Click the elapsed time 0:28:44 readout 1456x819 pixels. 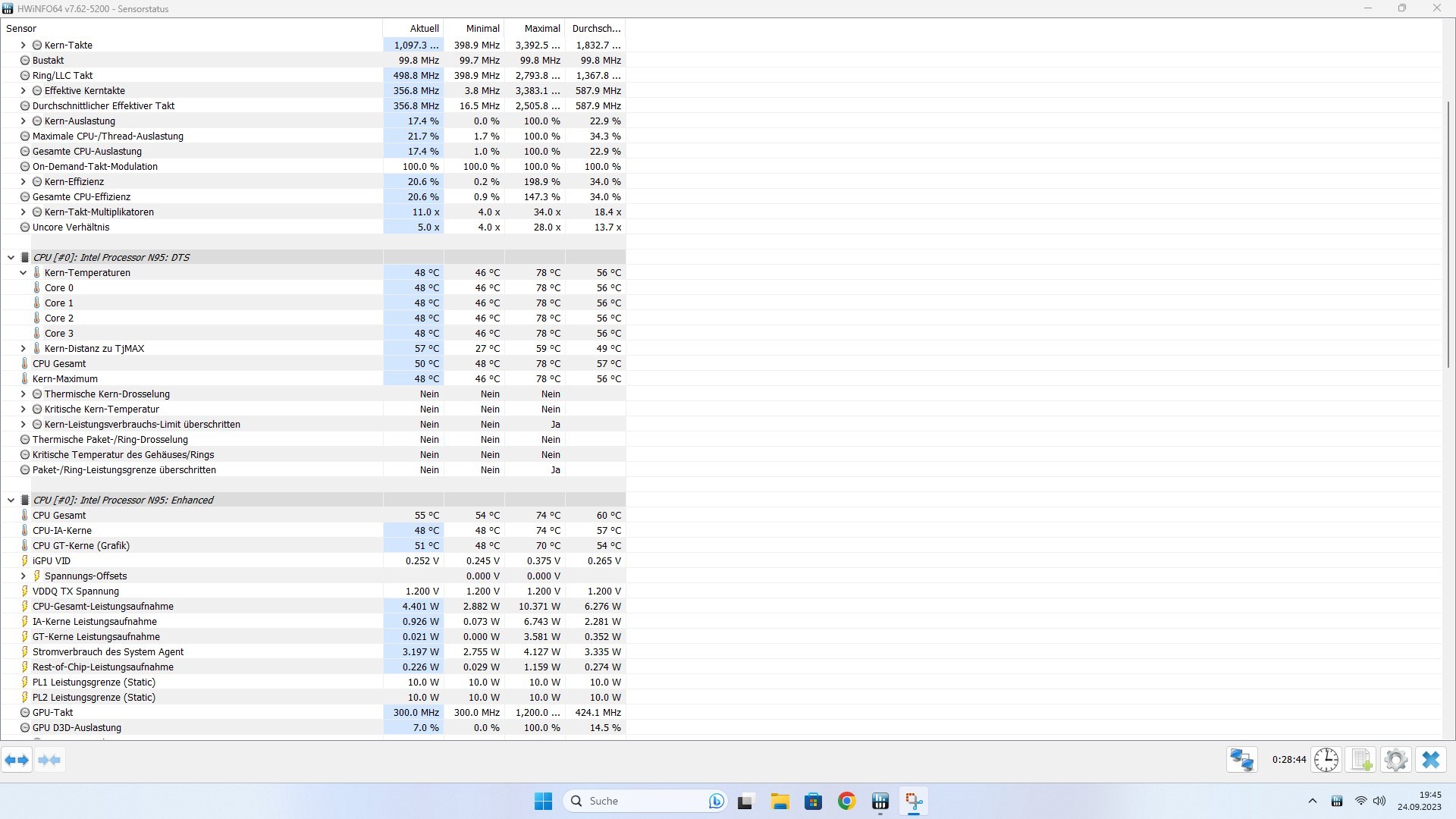(1289, 759)
